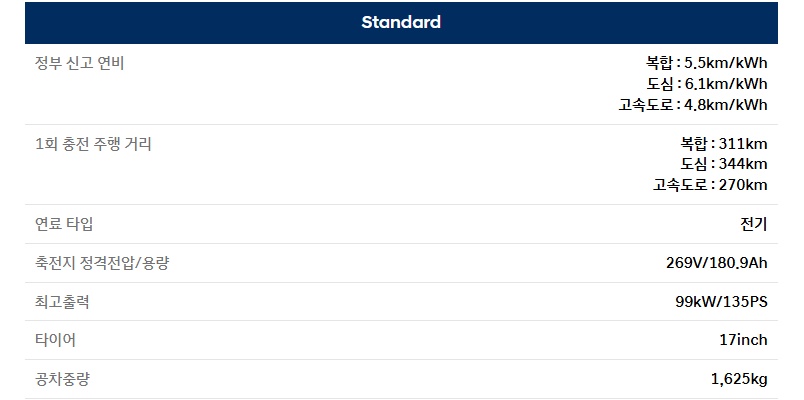Click the 공차중량 row label
The height and width of the screenshot is (400, 804).
click(x=62, y=379)
